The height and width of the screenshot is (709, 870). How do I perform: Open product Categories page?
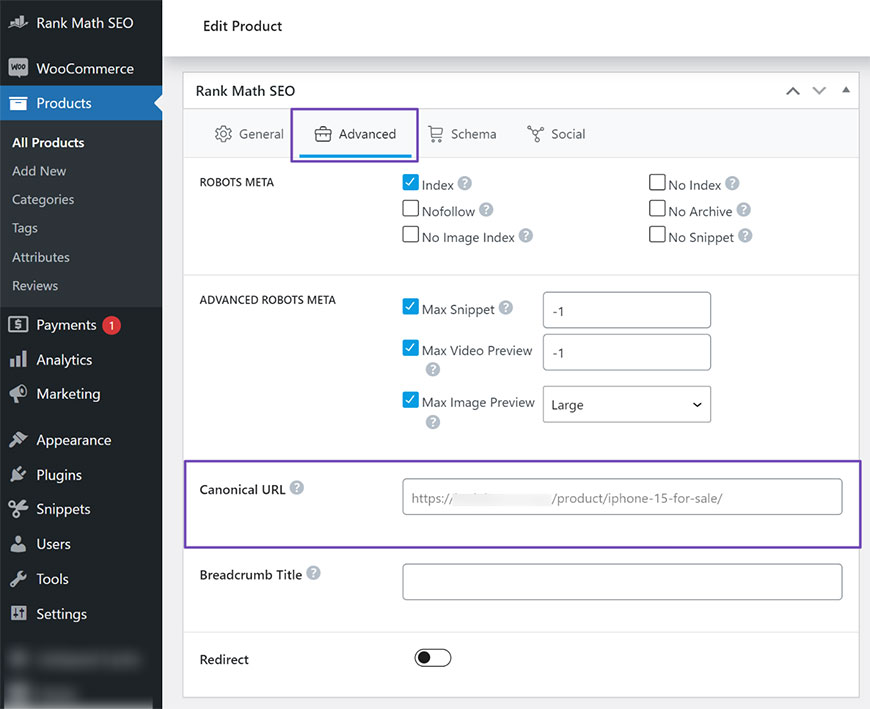43,199
